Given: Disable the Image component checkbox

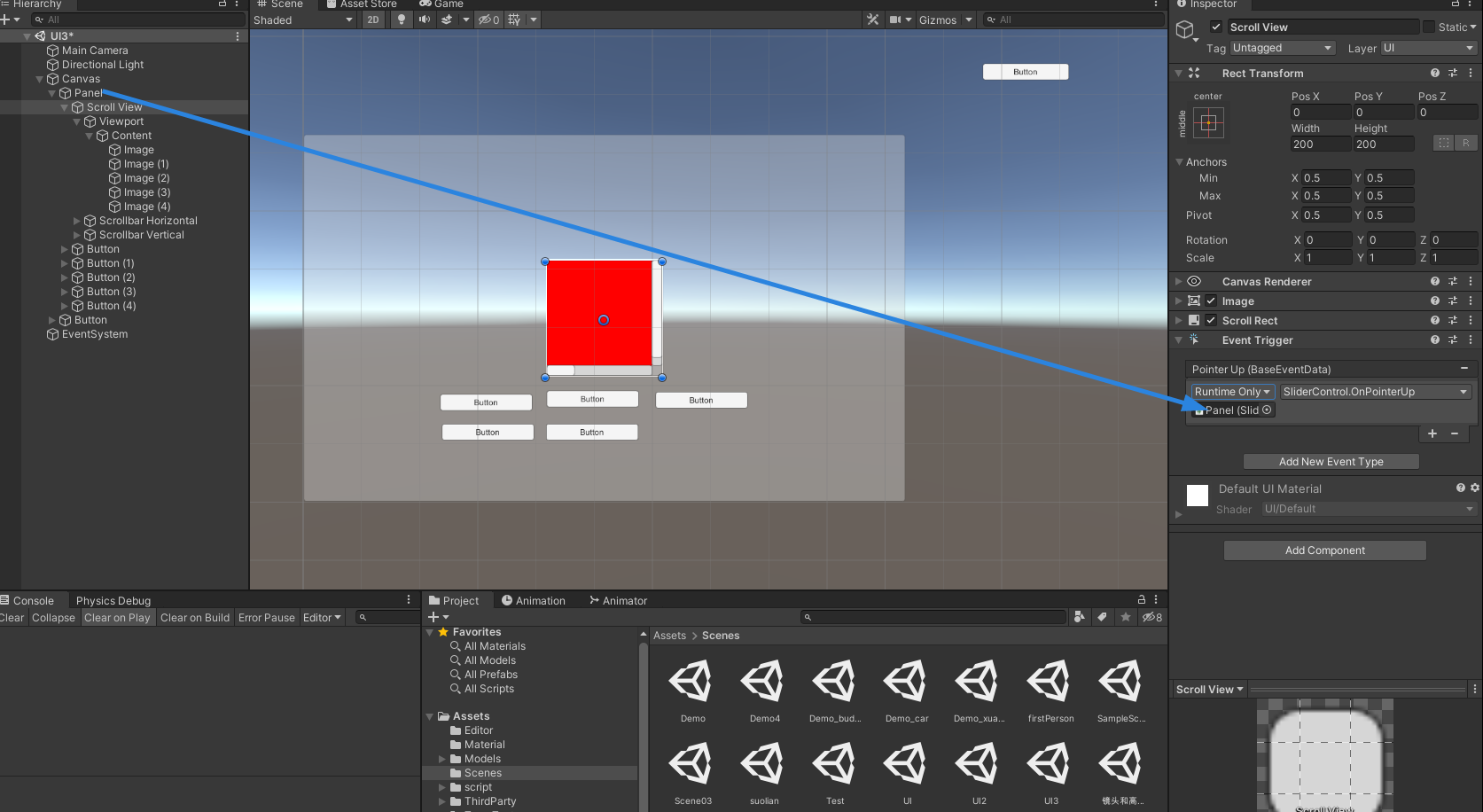Looking at the screenshot, I should click(x=1210, y=301).
